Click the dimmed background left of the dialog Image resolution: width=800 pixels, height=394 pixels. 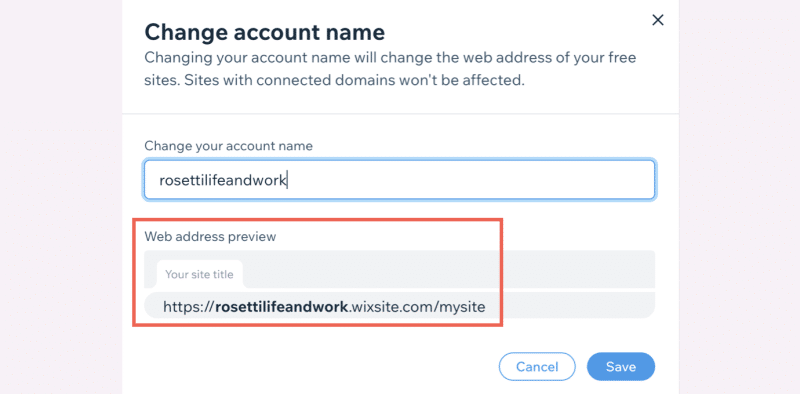[61, 197]
